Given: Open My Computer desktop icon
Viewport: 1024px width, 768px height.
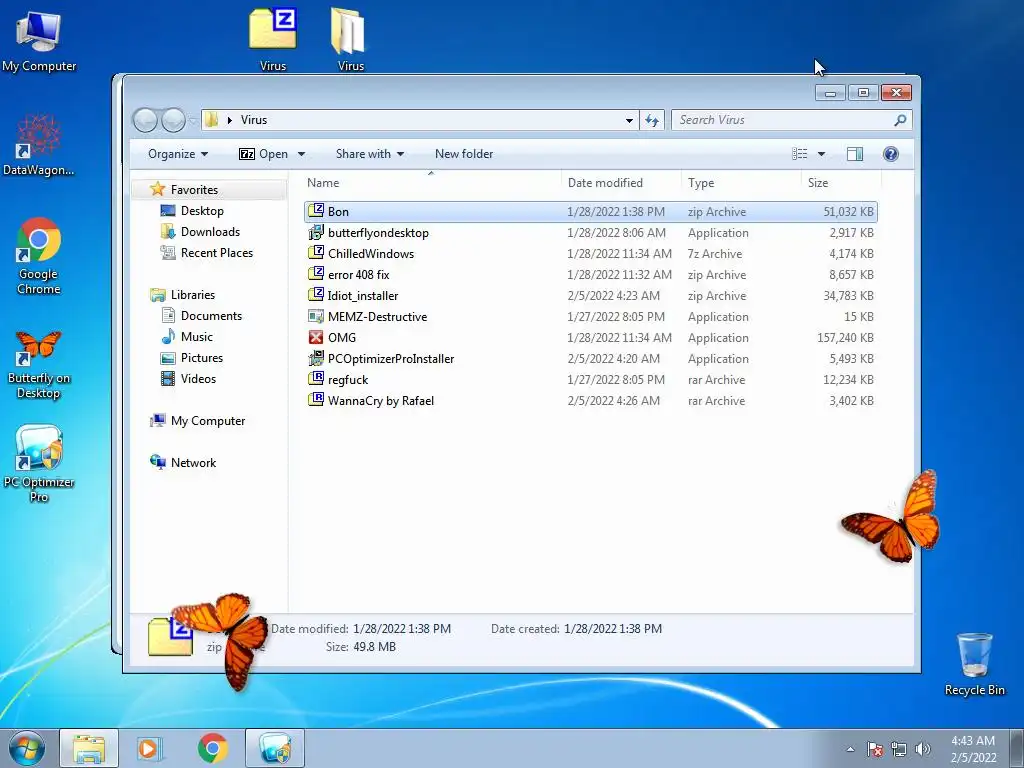Looking at the screenshot, I should 39,40.
